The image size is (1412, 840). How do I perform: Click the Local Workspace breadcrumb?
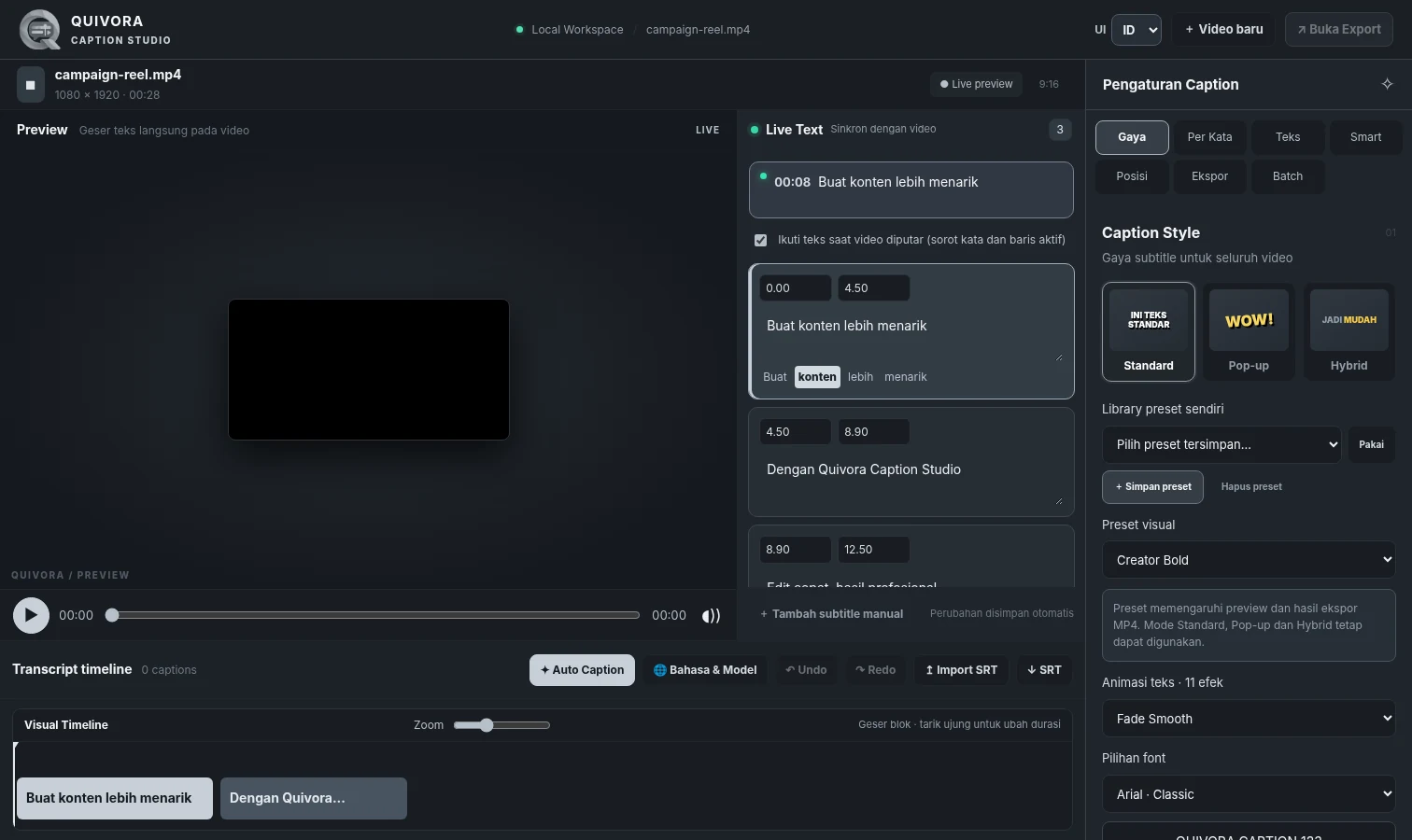coord(577,30)
